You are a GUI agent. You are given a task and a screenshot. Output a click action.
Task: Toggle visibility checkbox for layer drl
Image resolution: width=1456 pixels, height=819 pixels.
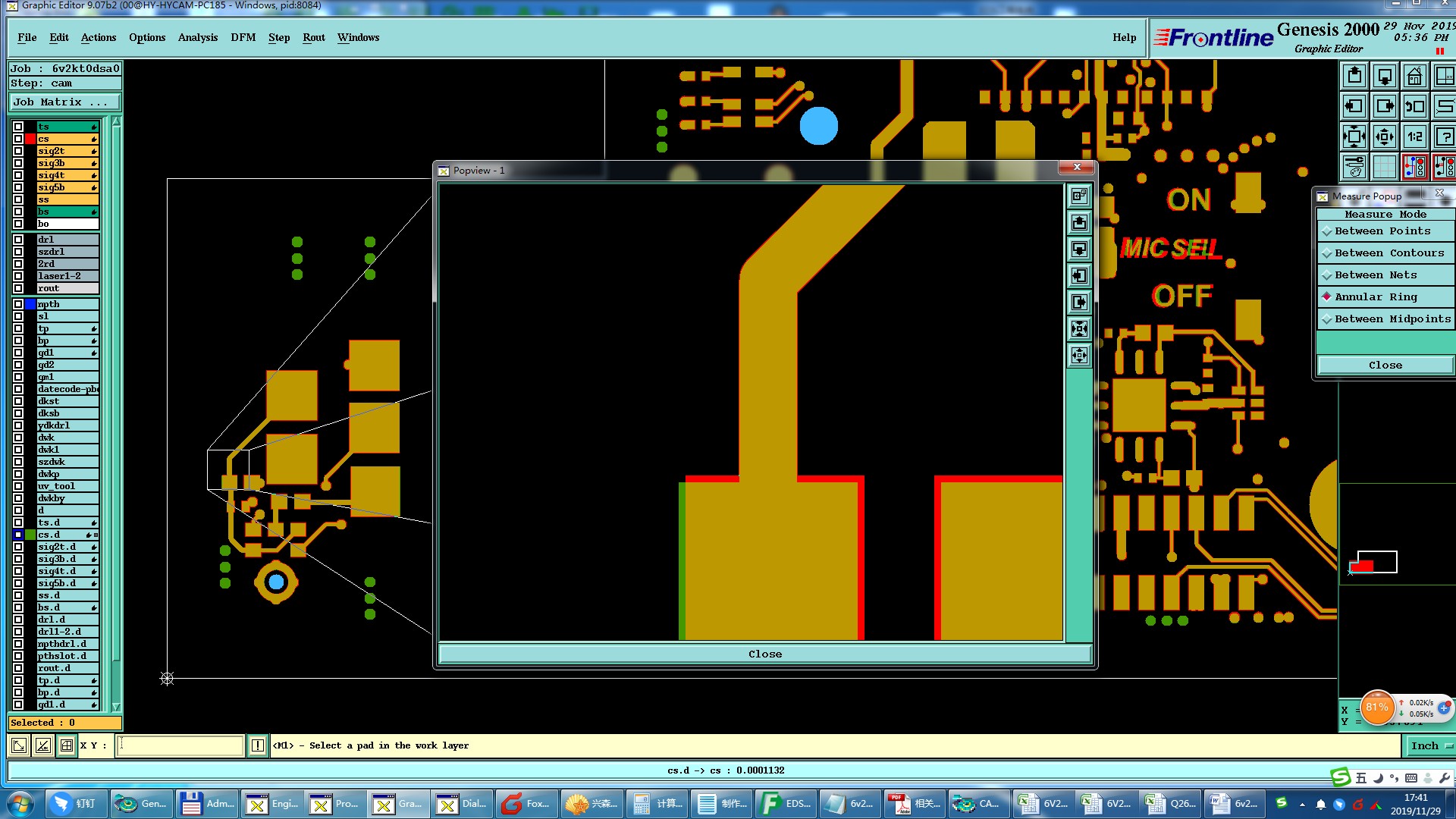(18, 240)
